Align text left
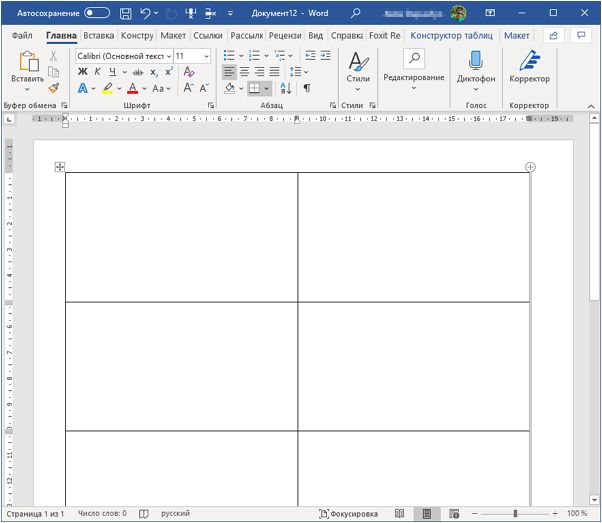The image size is (602, 523). (x=229, y=72)
